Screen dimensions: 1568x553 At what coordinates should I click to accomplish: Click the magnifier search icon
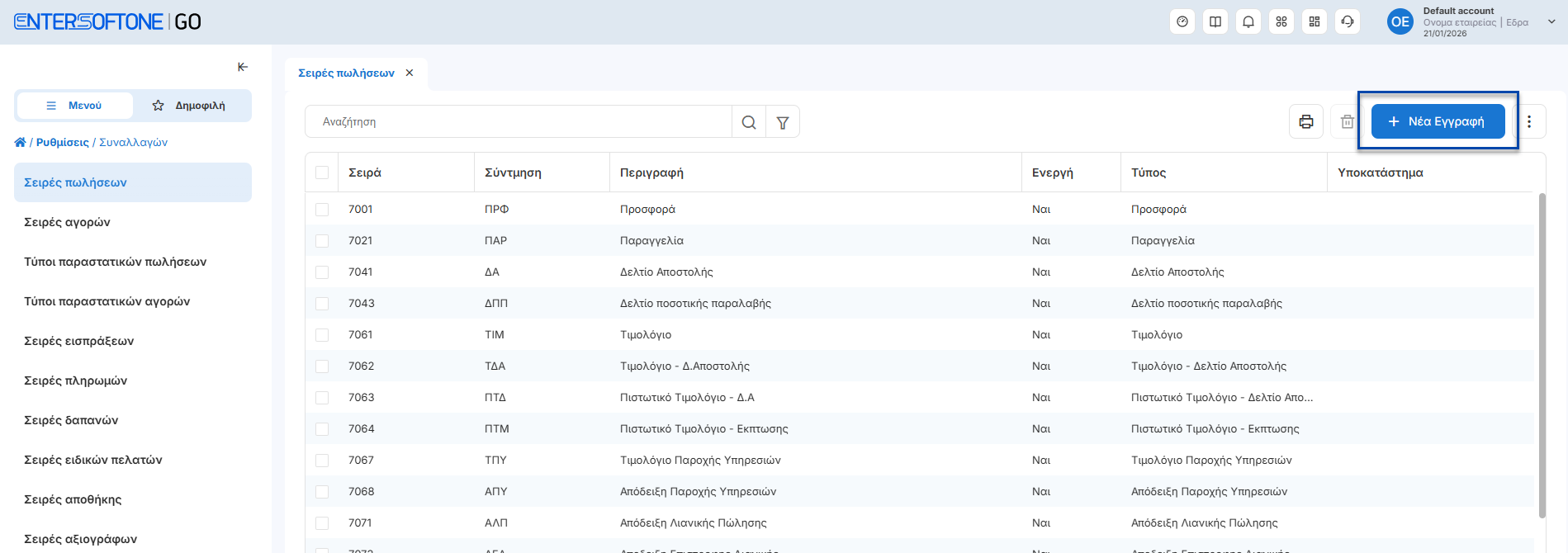749,122
